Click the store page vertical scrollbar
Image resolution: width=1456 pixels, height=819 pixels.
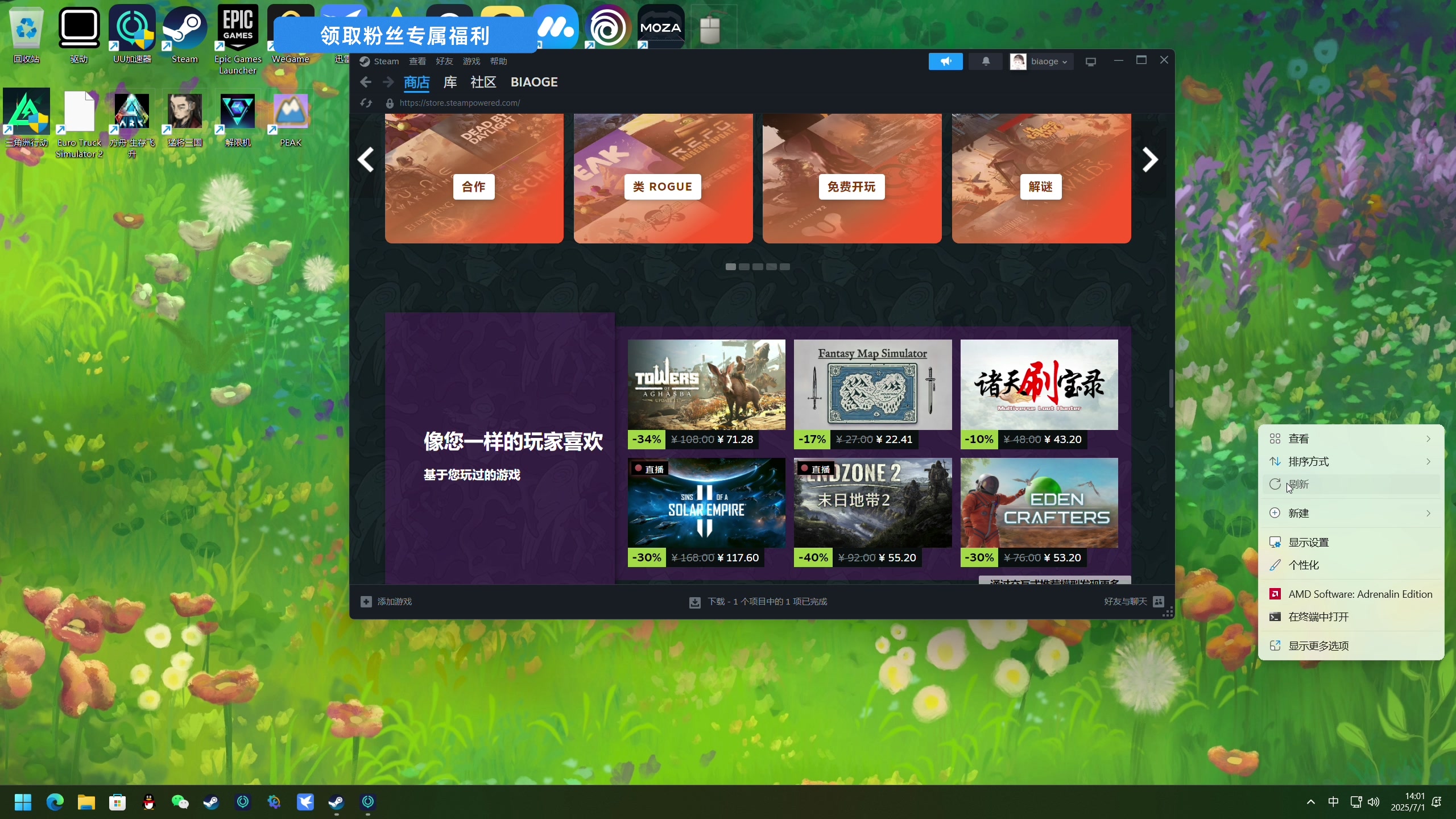coord(1170,388)
